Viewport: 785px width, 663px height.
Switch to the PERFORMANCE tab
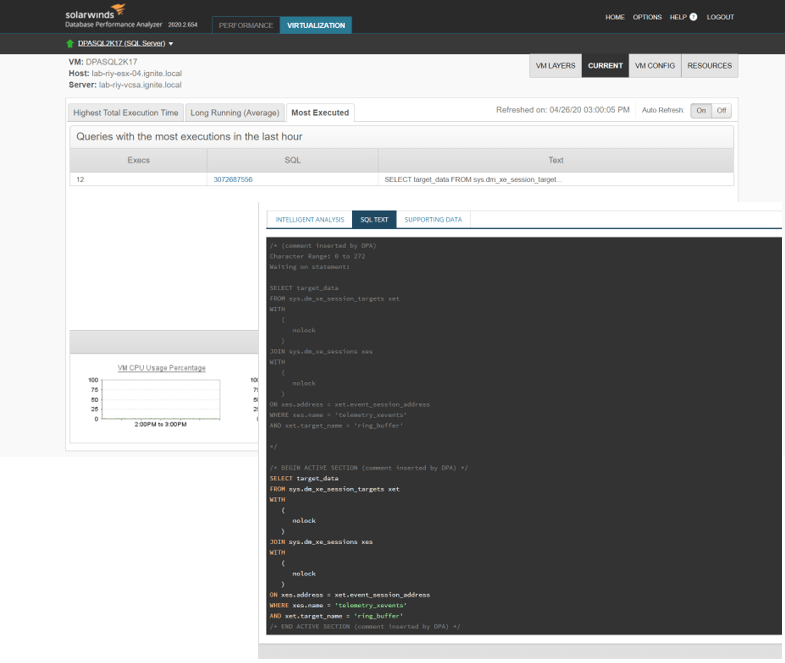pos(246,25)
